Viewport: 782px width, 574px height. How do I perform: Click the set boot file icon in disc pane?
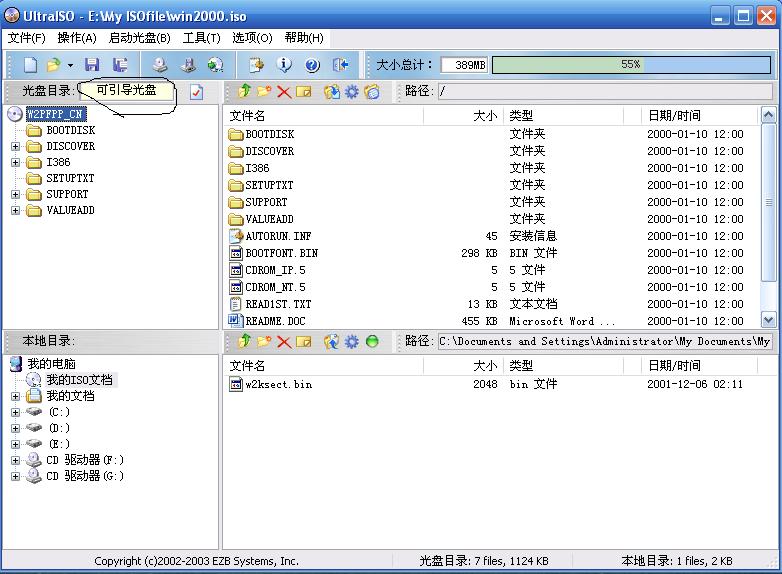pos(372,92)
